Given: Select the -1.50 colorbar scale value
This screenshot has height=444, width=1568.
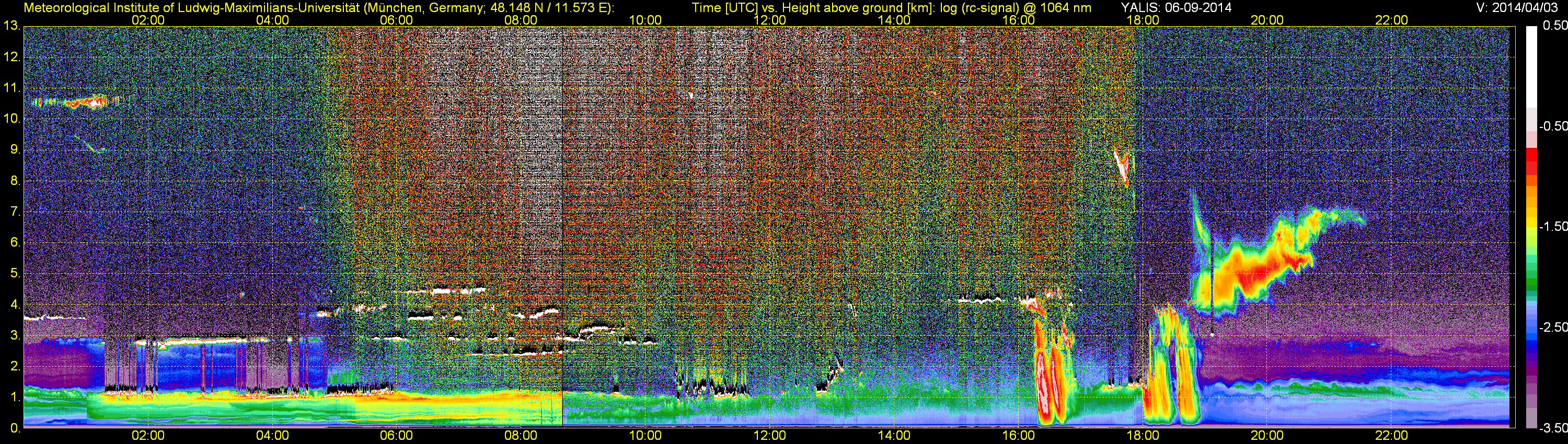Looking at the screenshot, I should 1553,227.
